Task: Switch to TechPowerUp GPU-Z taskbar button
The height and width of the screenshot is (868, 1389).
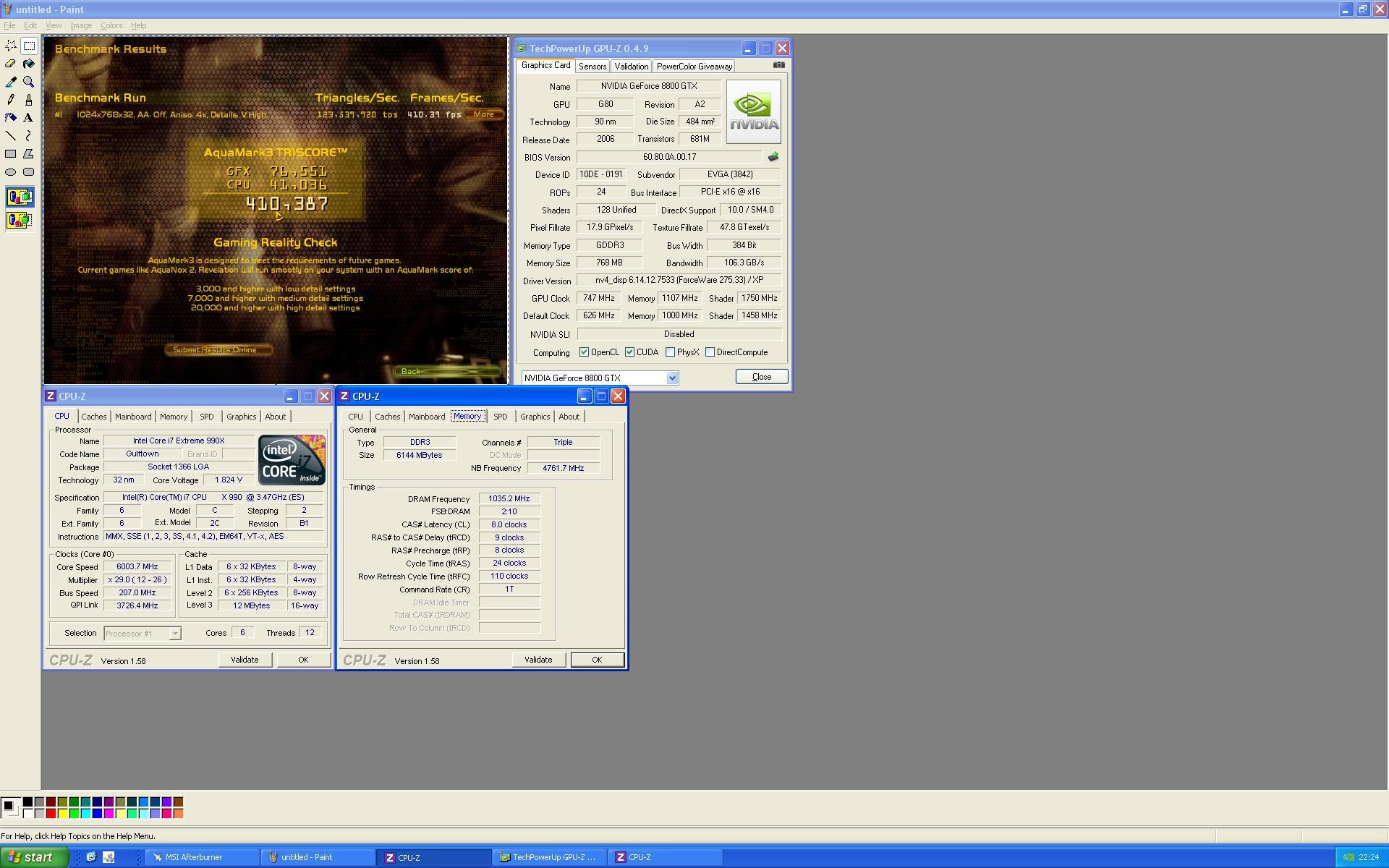Action: 550,857
